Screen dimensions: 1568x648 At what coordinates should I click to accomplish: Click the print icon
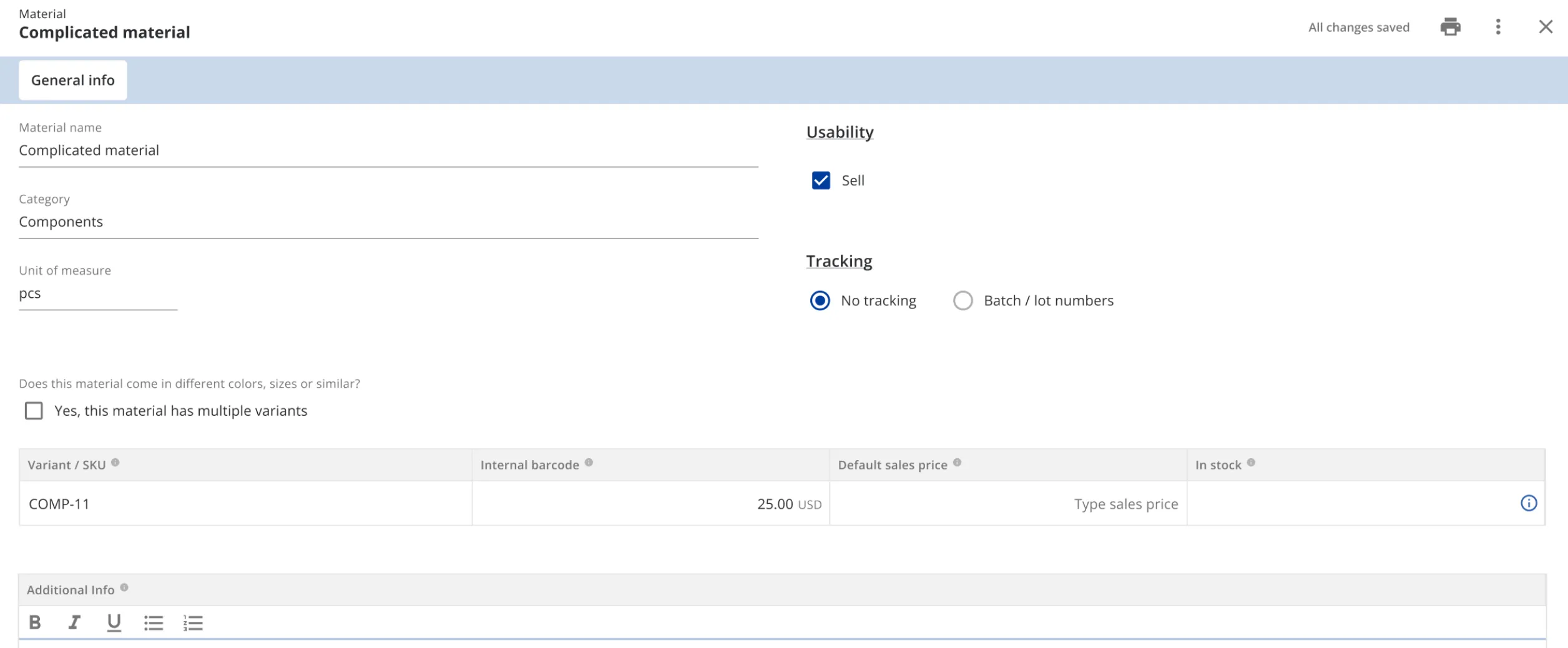1450,27
